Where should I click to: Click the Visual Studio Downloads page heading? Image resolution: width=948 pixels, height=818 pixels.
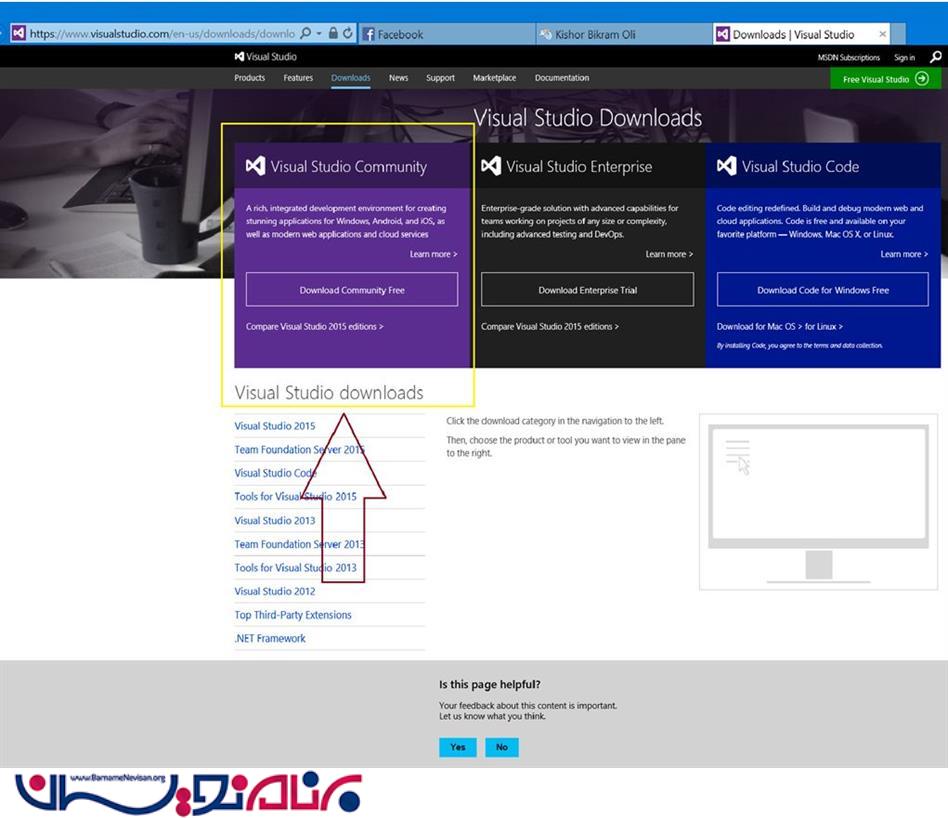pos(588,118)
